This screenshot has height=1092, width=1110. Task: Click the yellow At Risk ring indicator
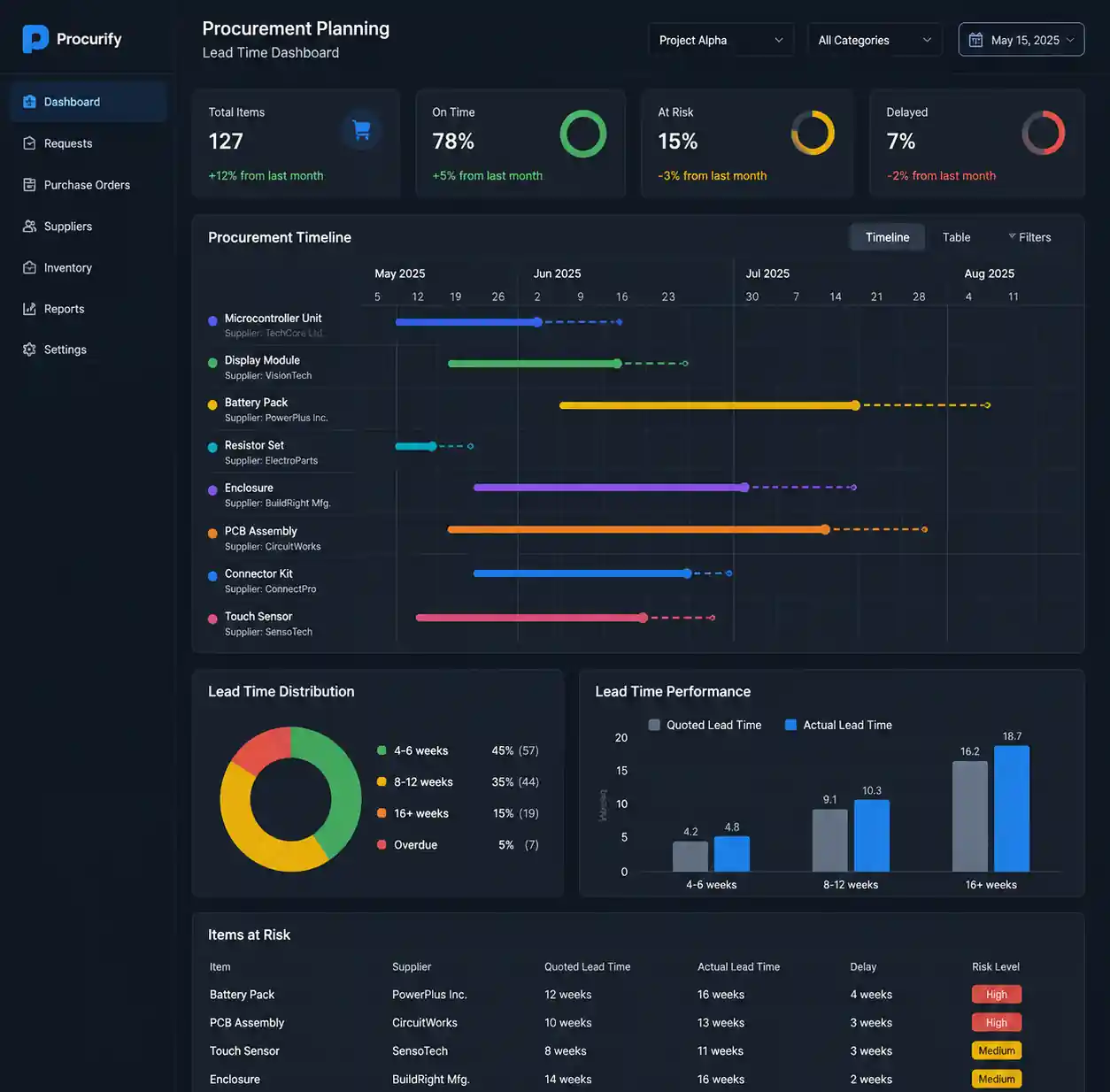813,133
